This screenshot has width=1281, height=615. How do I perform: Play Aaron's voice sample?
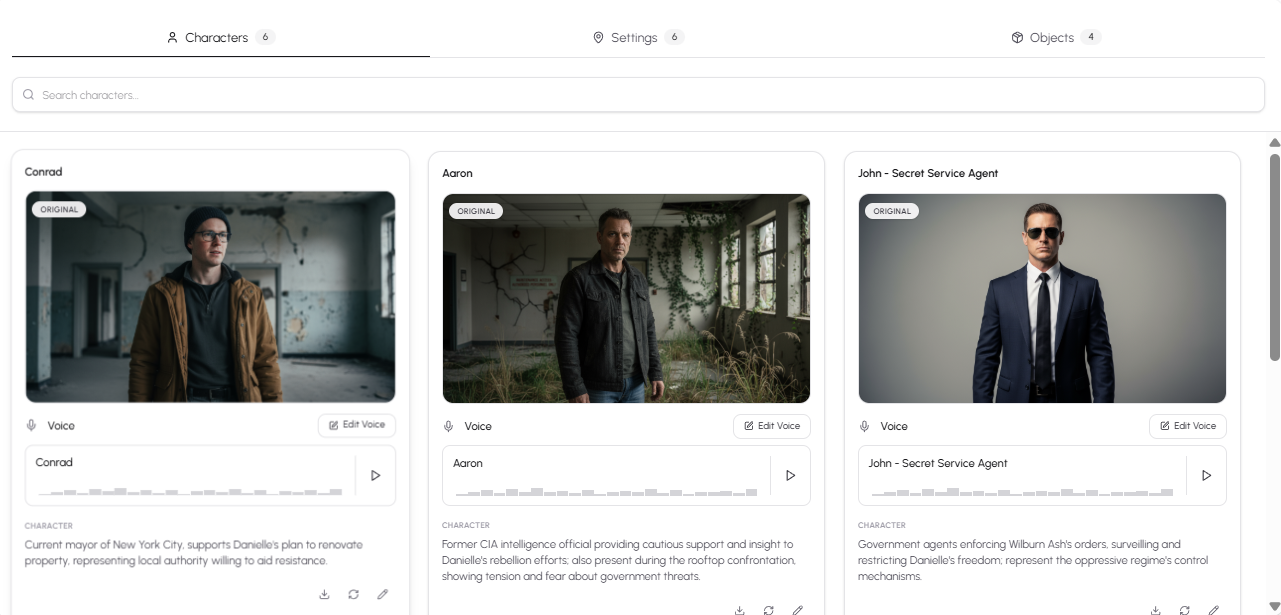pyautogui.click(x=791, y=476)
